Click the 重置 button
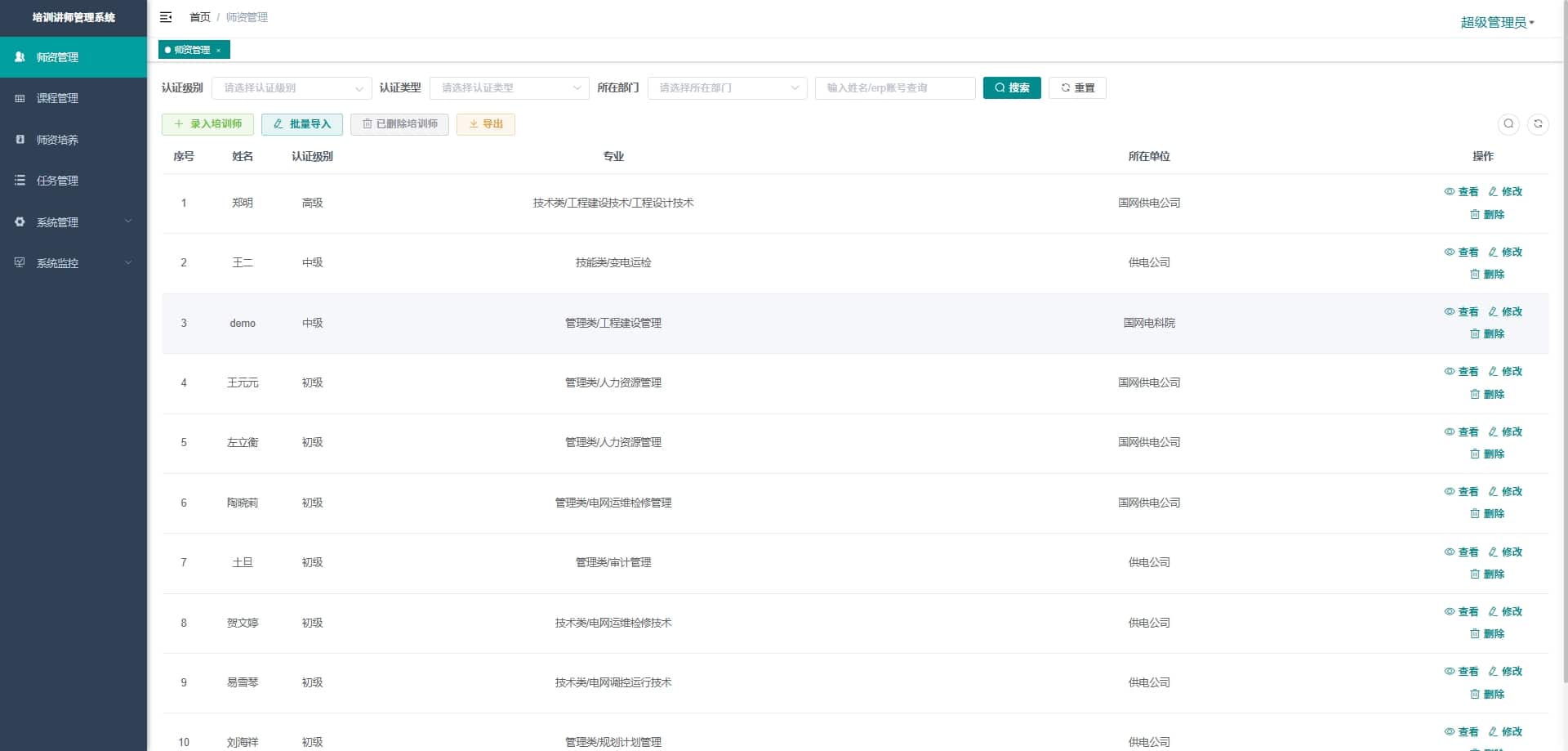The image size is (1568, 751). [x=1077, y=88]
